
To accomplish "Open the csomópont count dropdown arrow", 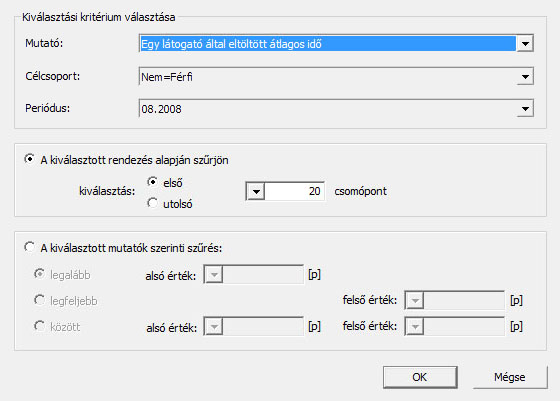I will [x=256, y=191].
